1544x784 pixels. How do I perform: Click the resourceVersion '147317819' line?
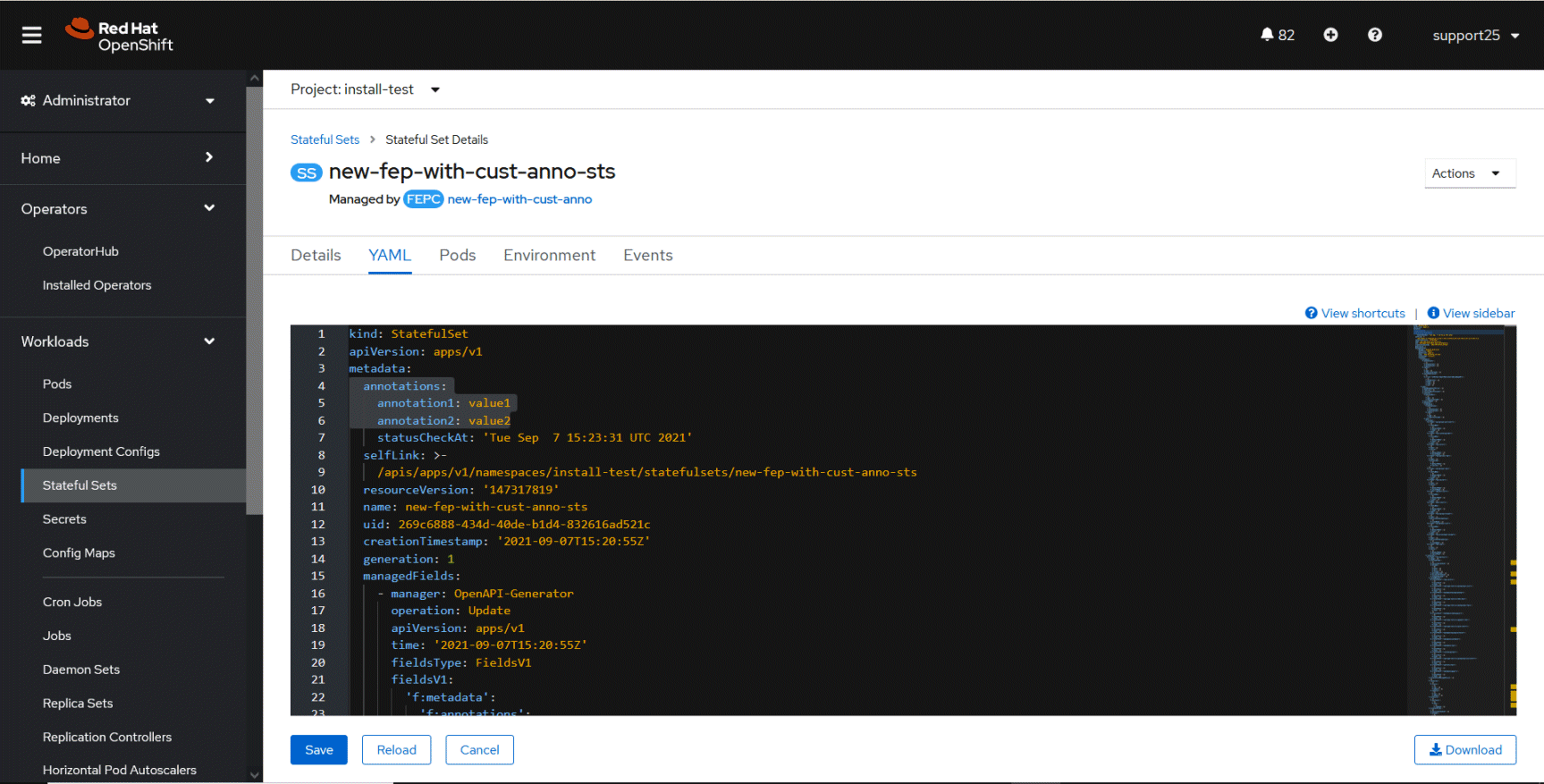461,490
